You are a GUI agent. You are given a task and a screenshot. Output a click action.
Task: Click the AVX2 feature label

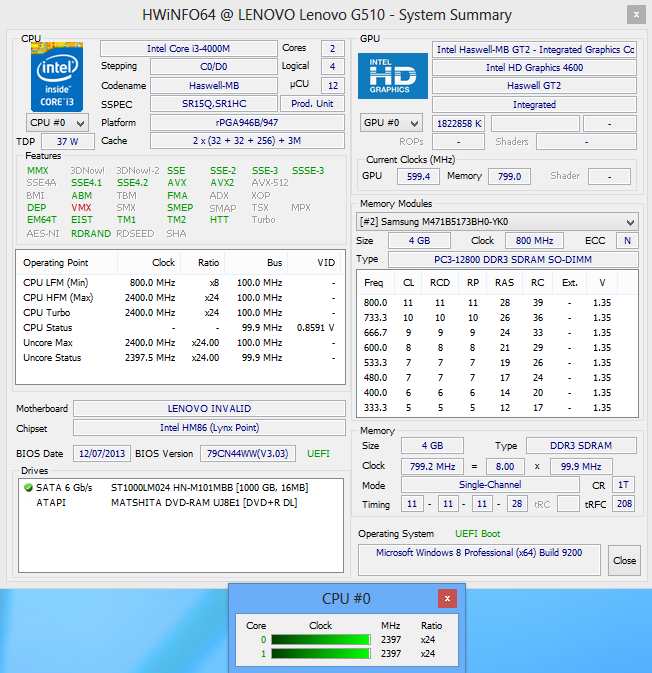[222, 183]
